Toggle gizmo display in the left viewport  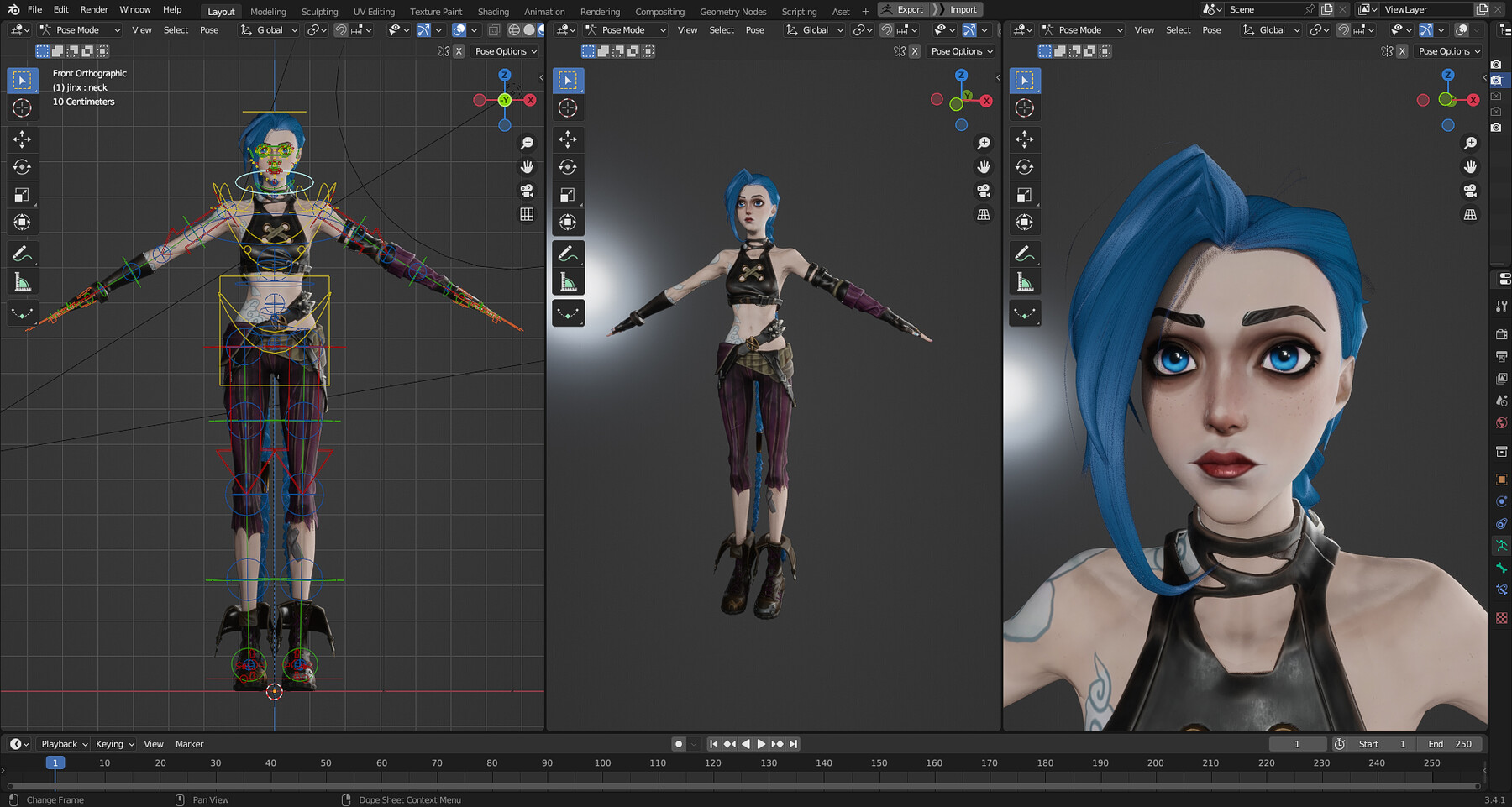(423, 30)
